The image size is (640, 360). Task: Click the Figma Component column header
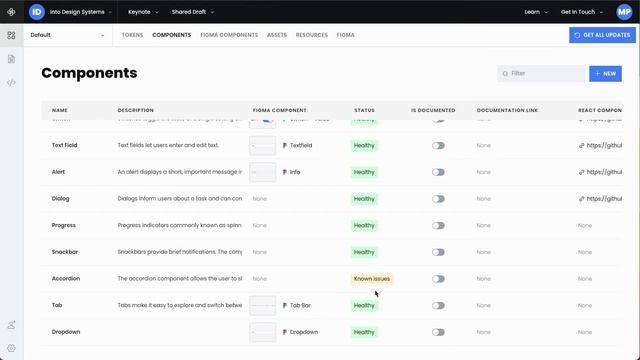(280, 110)
